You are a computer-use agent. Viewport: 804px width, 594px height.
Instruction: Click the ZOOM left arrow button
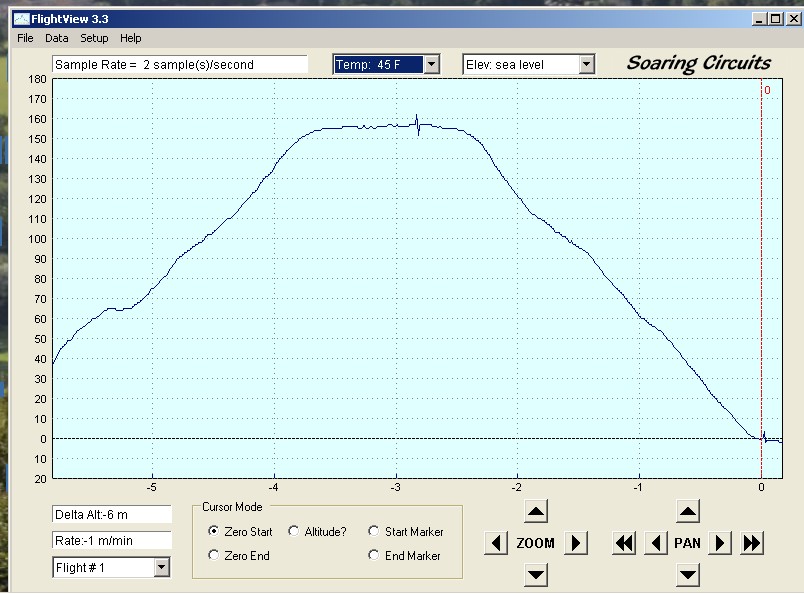(496, 543)
